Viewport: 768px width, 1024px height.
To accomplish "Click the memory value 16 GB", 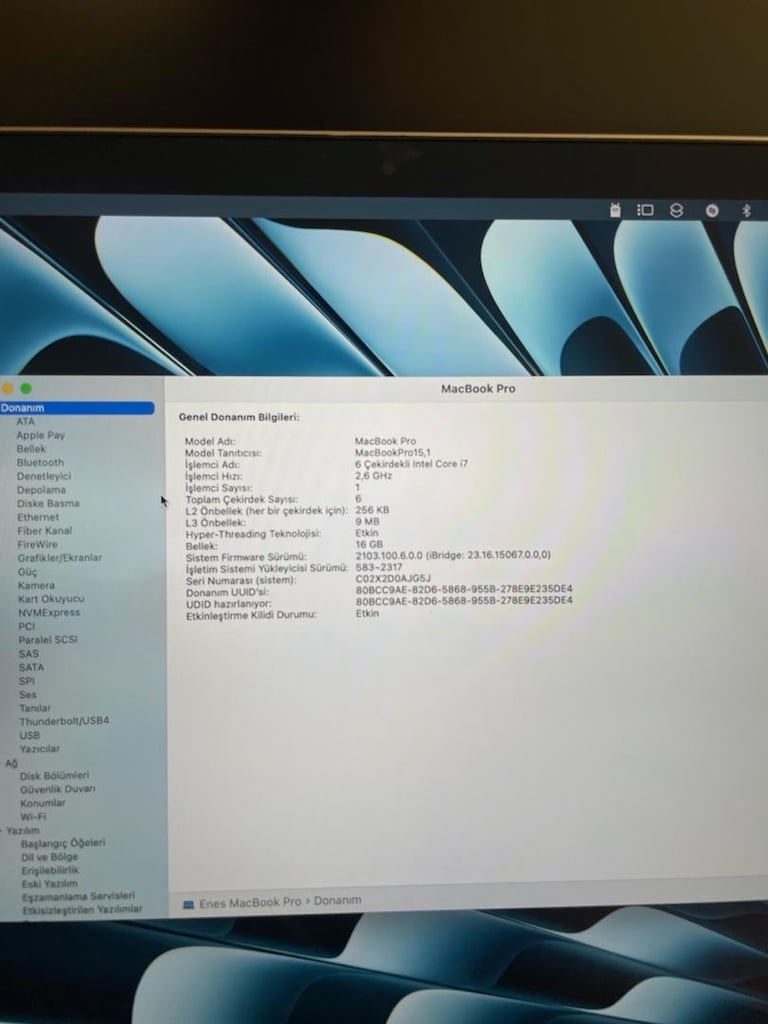I will click(369, 544).
